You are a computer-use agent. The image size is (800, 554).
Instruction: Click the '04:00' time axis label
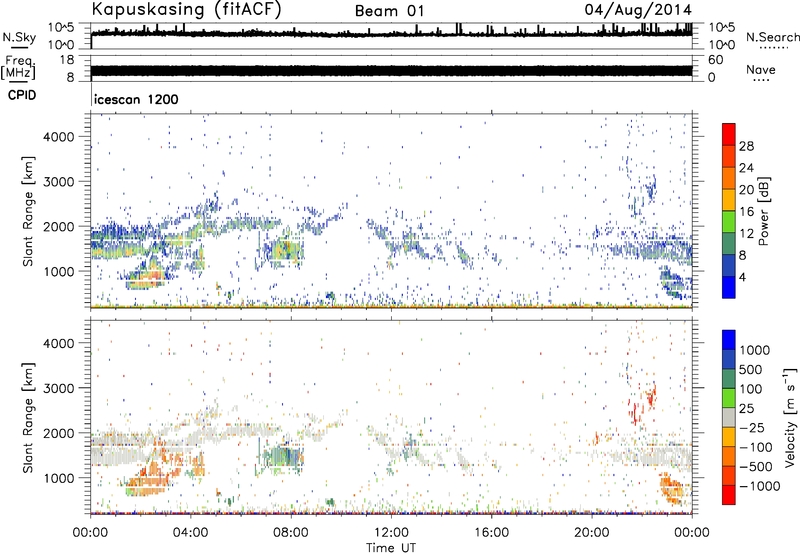pyautogui.click(x=191, y=533)
